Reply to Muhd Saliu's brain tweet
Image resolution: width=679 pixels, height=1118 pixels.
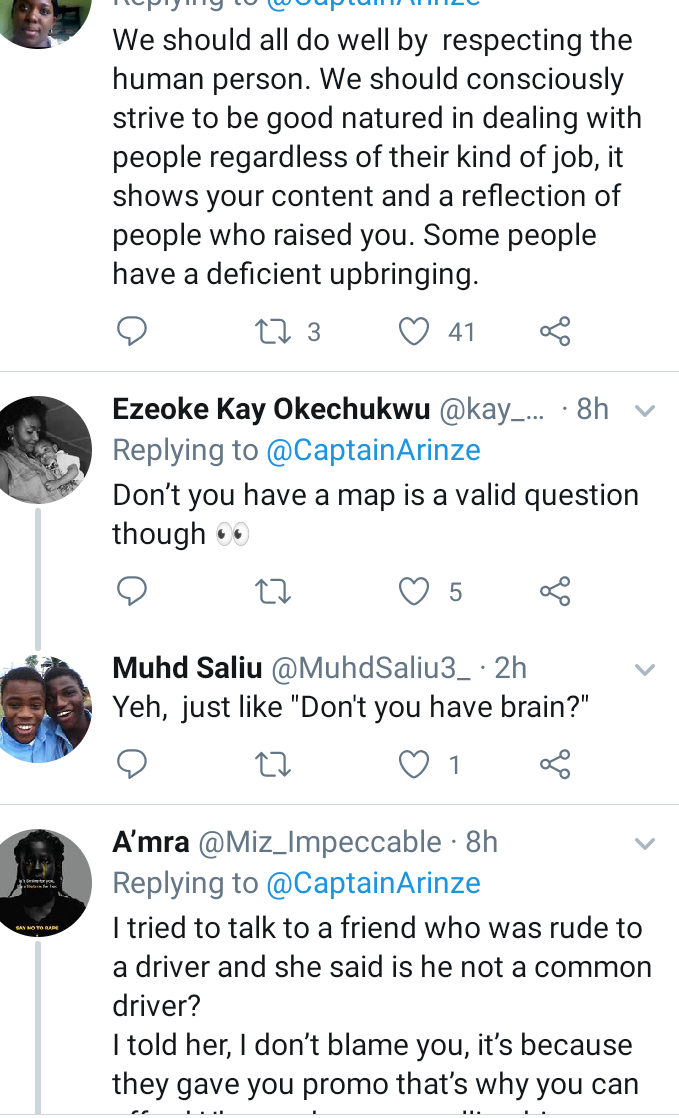coord(132,764)
